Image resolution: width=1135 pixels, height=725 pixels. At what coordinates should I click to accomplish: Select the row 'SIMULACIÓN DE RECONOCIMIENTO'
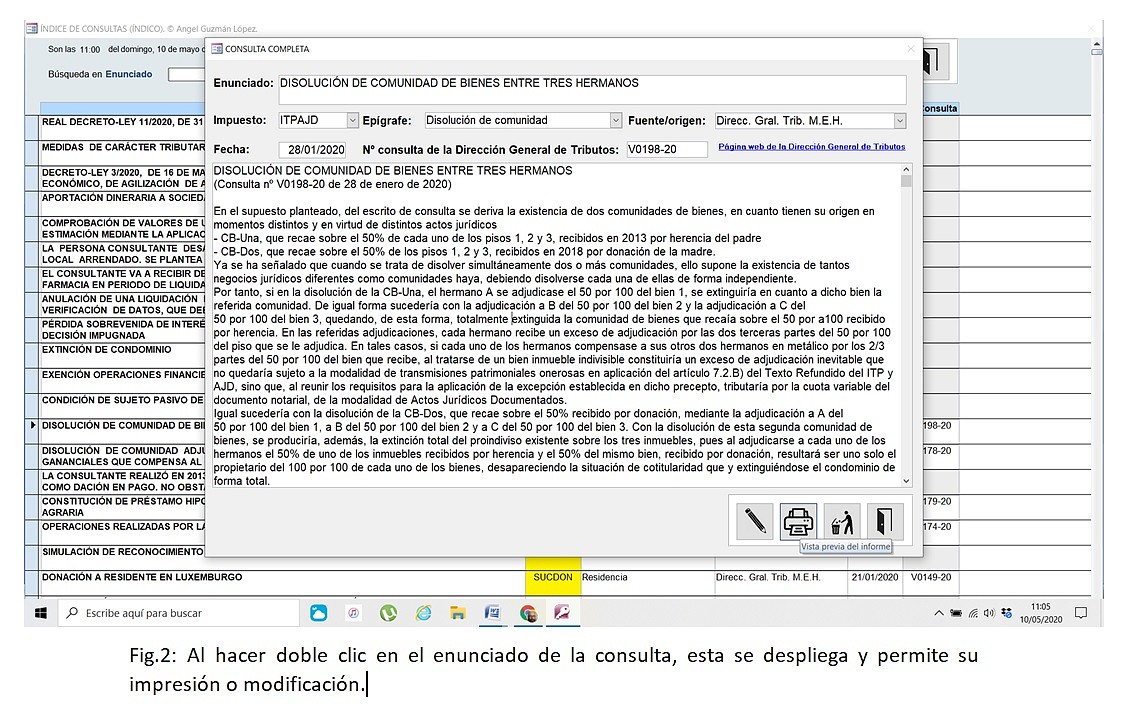[122, 557]
